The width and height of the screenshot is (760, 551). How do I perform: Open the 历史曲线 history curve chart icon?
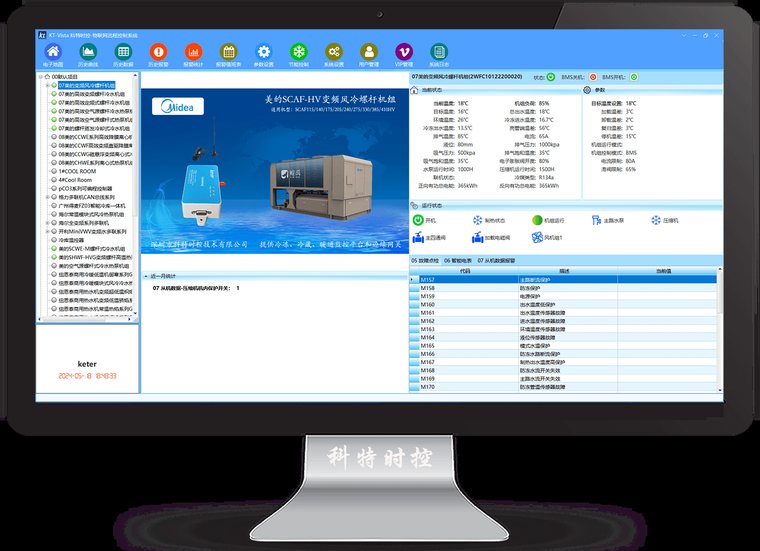tap(88, 51)
